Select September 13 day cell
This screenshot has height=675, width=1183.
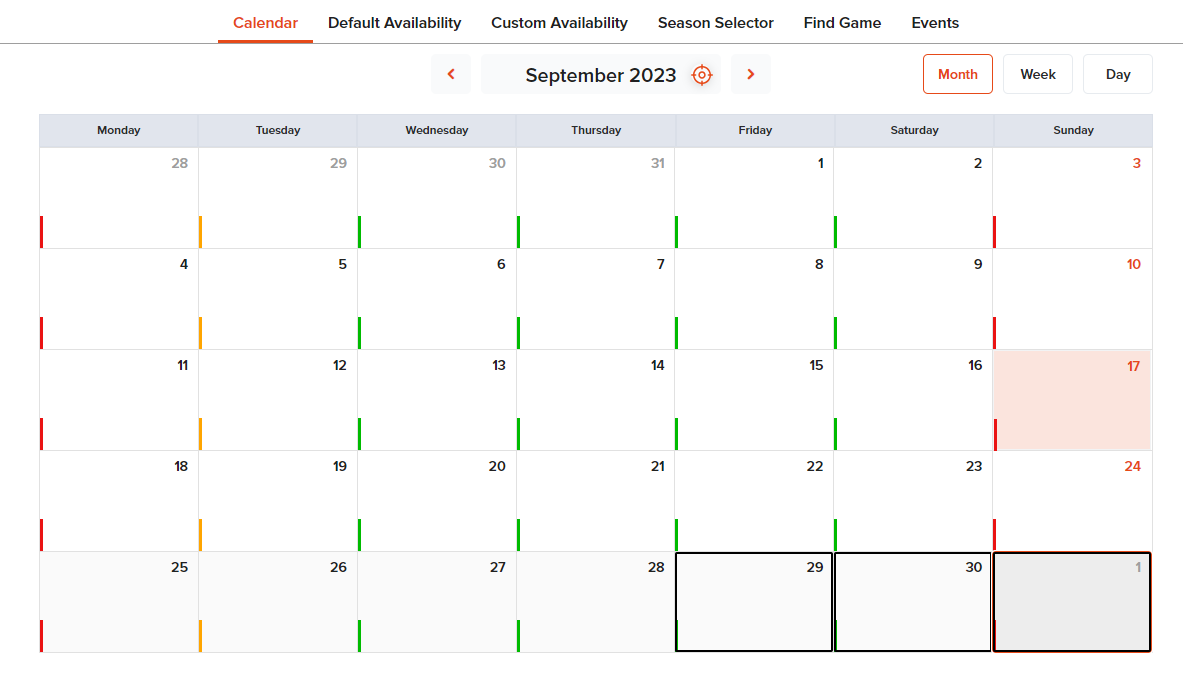tap(437, 400)
